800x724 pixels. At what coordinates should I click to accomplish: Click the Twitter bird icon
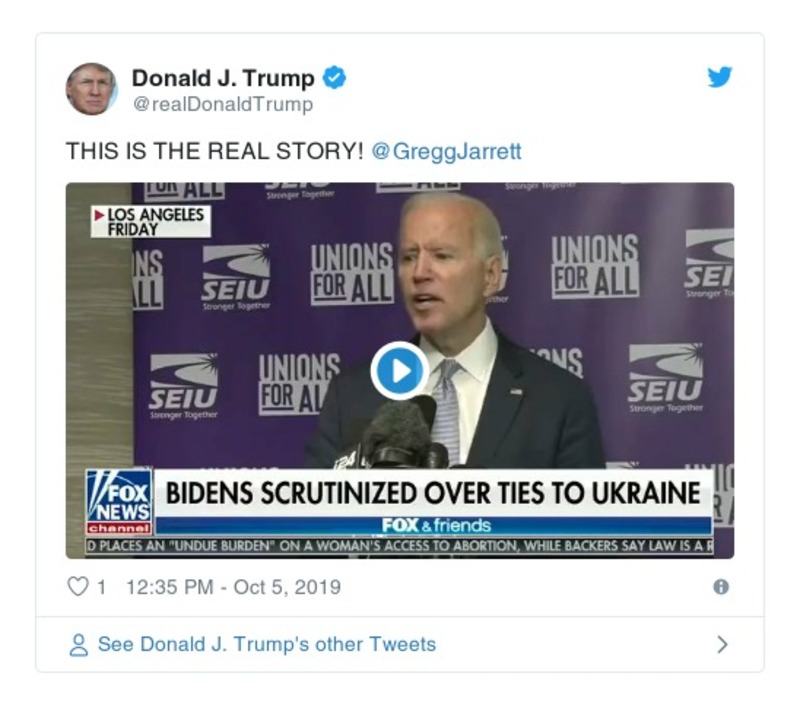click(x=719, y=75)
